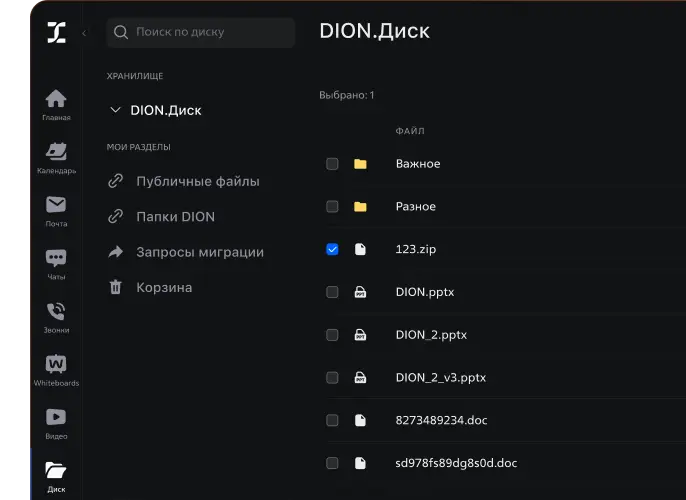Click the magnifier icon in search box
This screenshot has height=500, width=686.
pos(121,32)
